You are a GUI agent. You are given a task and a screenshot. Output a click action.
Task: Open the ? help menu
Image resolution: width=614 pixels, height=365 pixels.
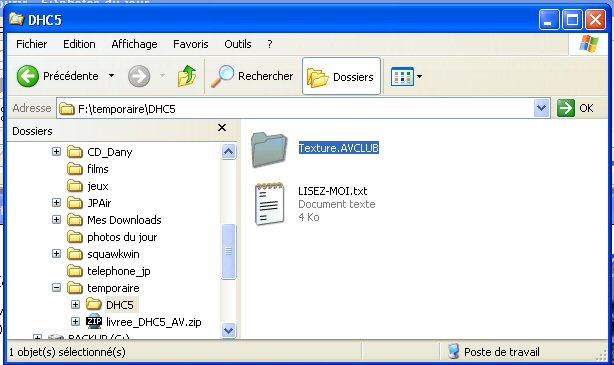[x=270, y=44]
